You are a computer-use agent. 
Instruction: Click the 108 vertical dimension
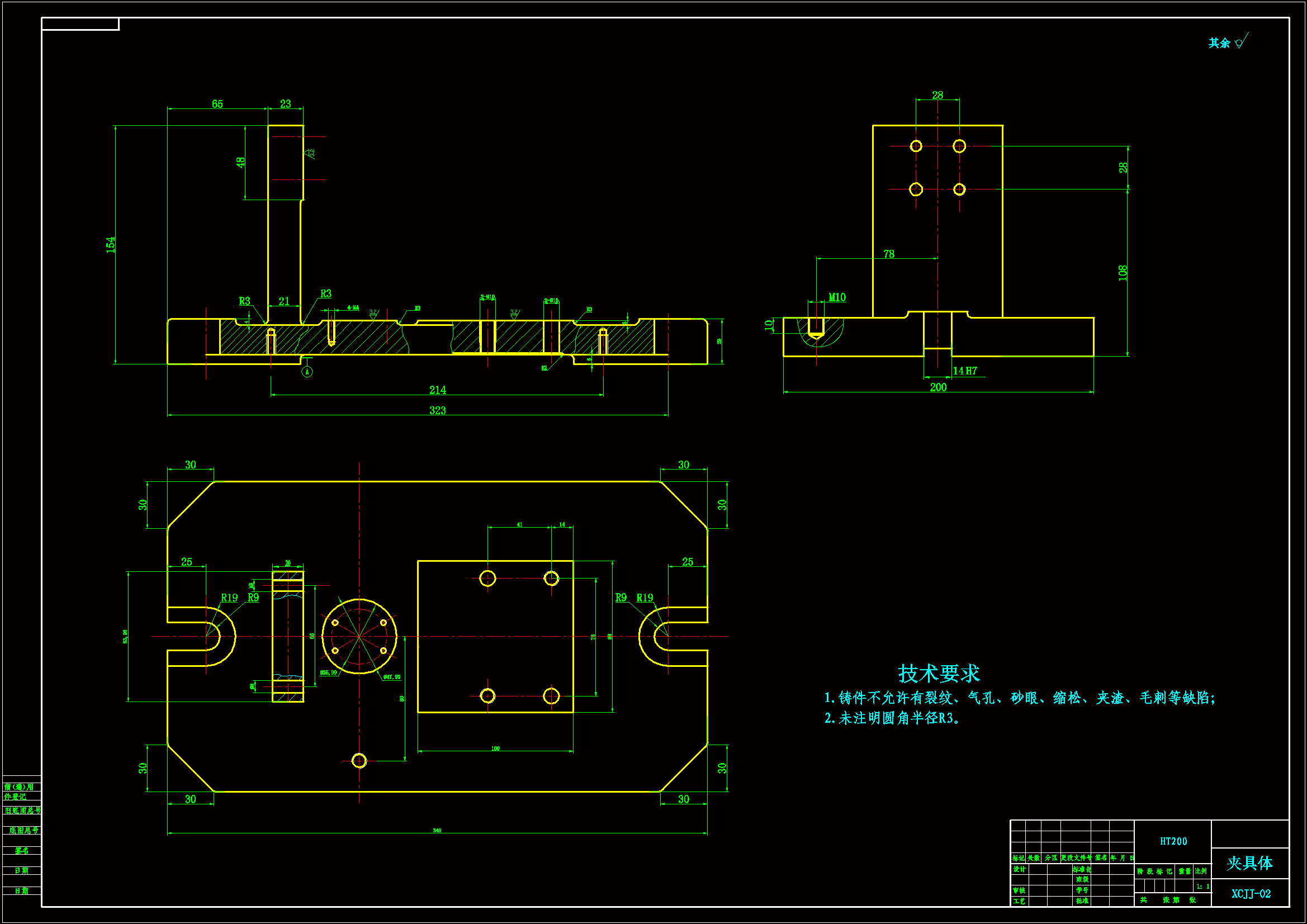[1123, 272]
